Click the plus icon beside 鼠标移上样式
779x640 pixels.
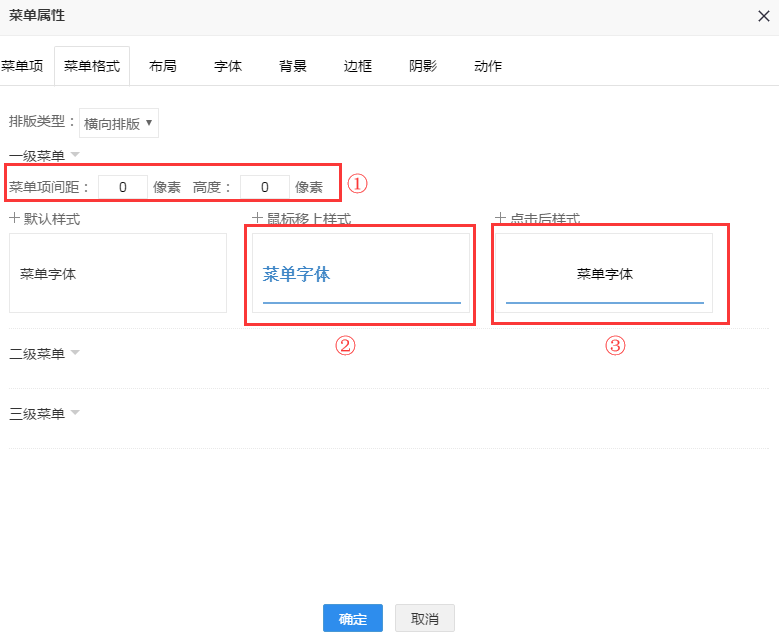(257, 218)
